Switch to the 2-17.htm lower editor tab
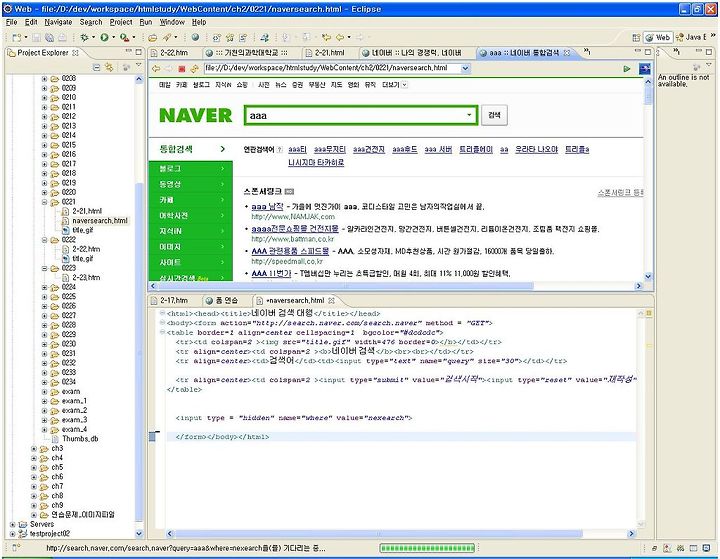 [x=174, y=300]
